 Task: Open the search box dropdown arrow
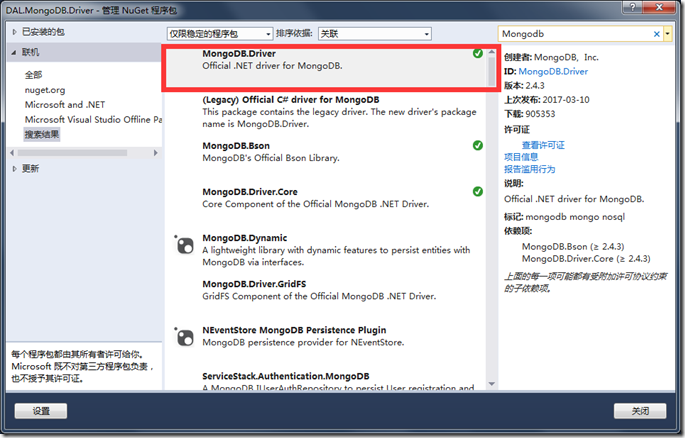point(668,34)
